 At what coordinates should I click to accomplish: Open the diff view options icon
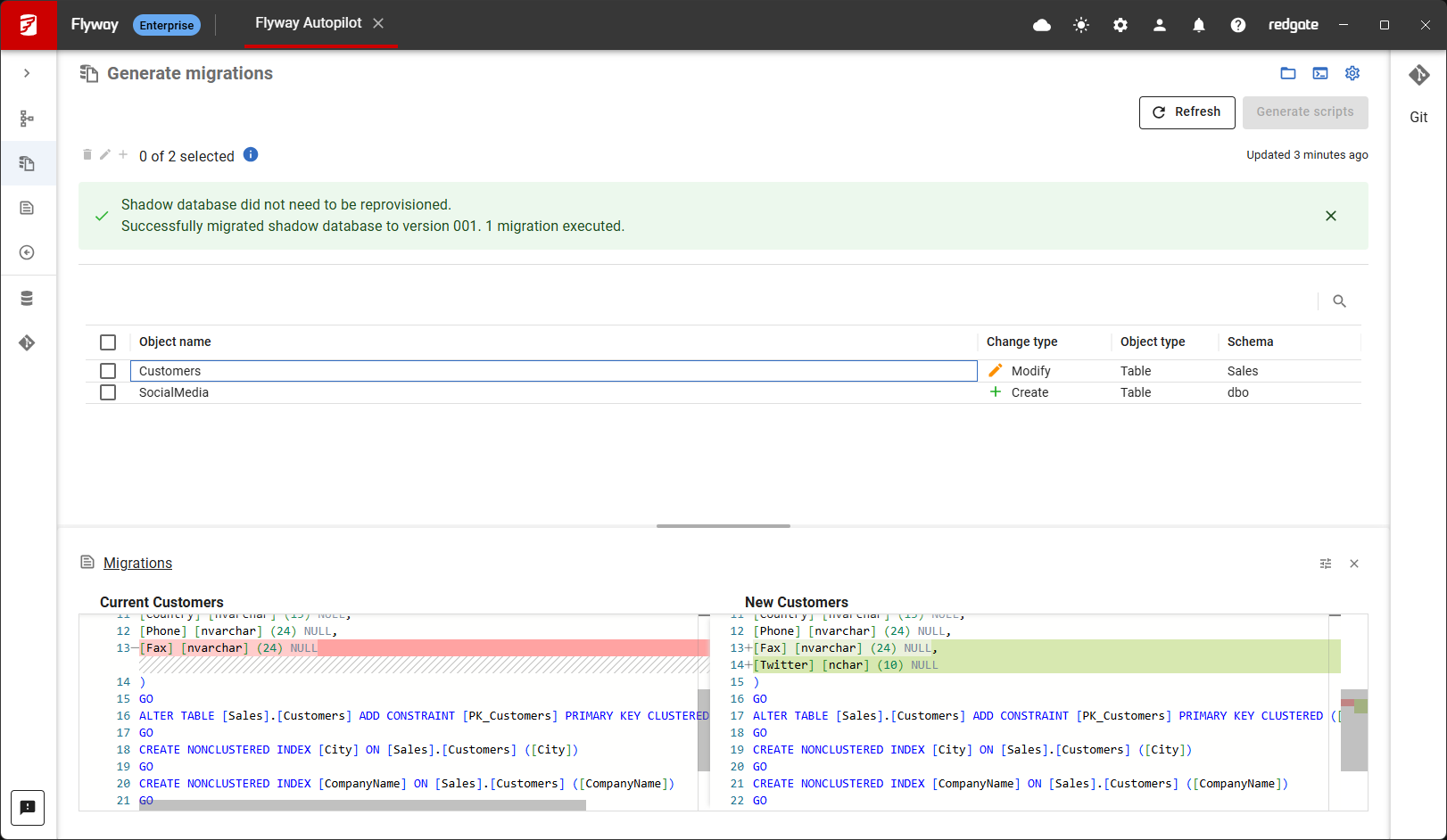click(x=1326, y=564)
